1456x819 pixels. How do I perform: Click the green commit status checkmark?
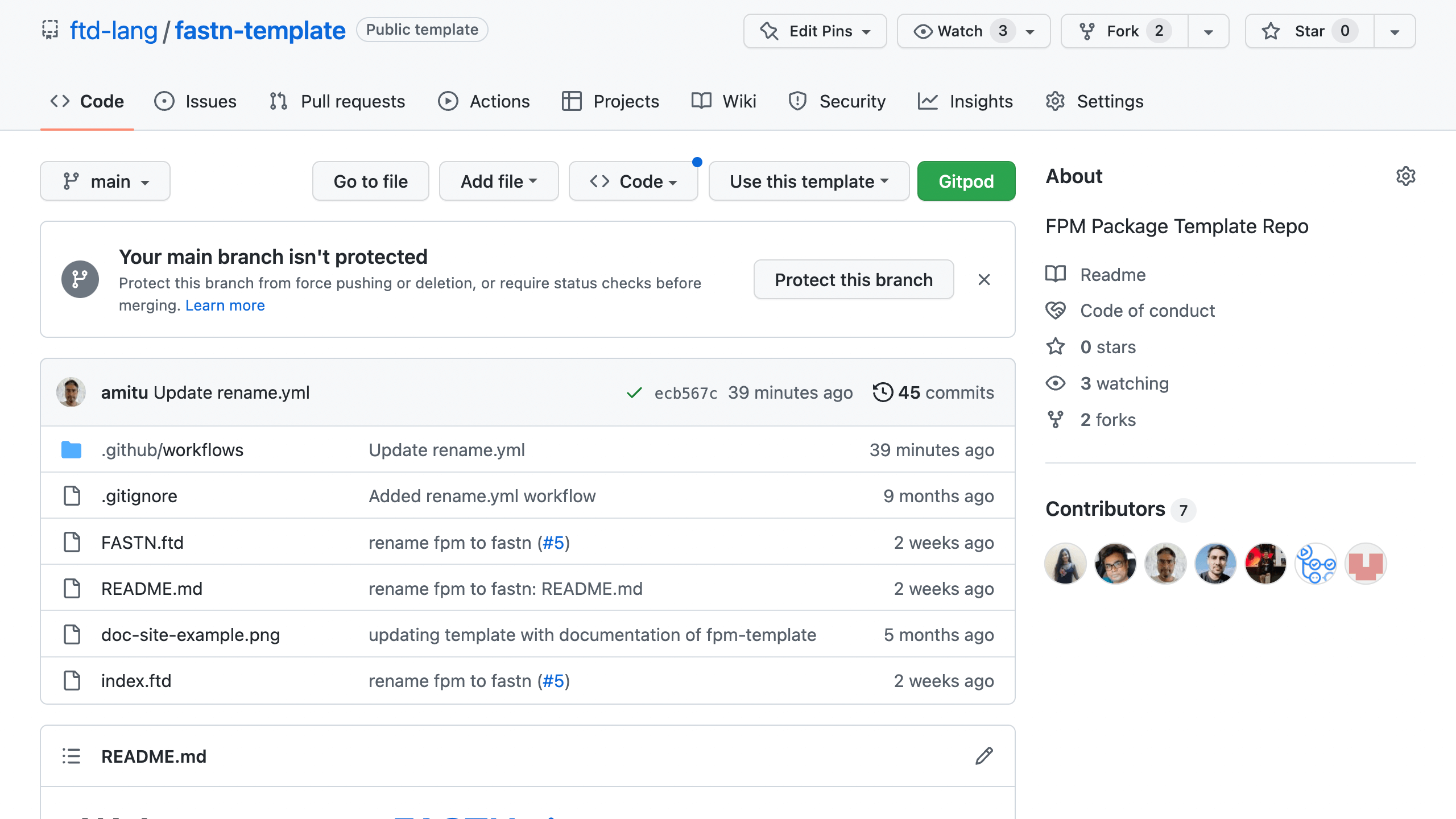click(x=634, y=392)
